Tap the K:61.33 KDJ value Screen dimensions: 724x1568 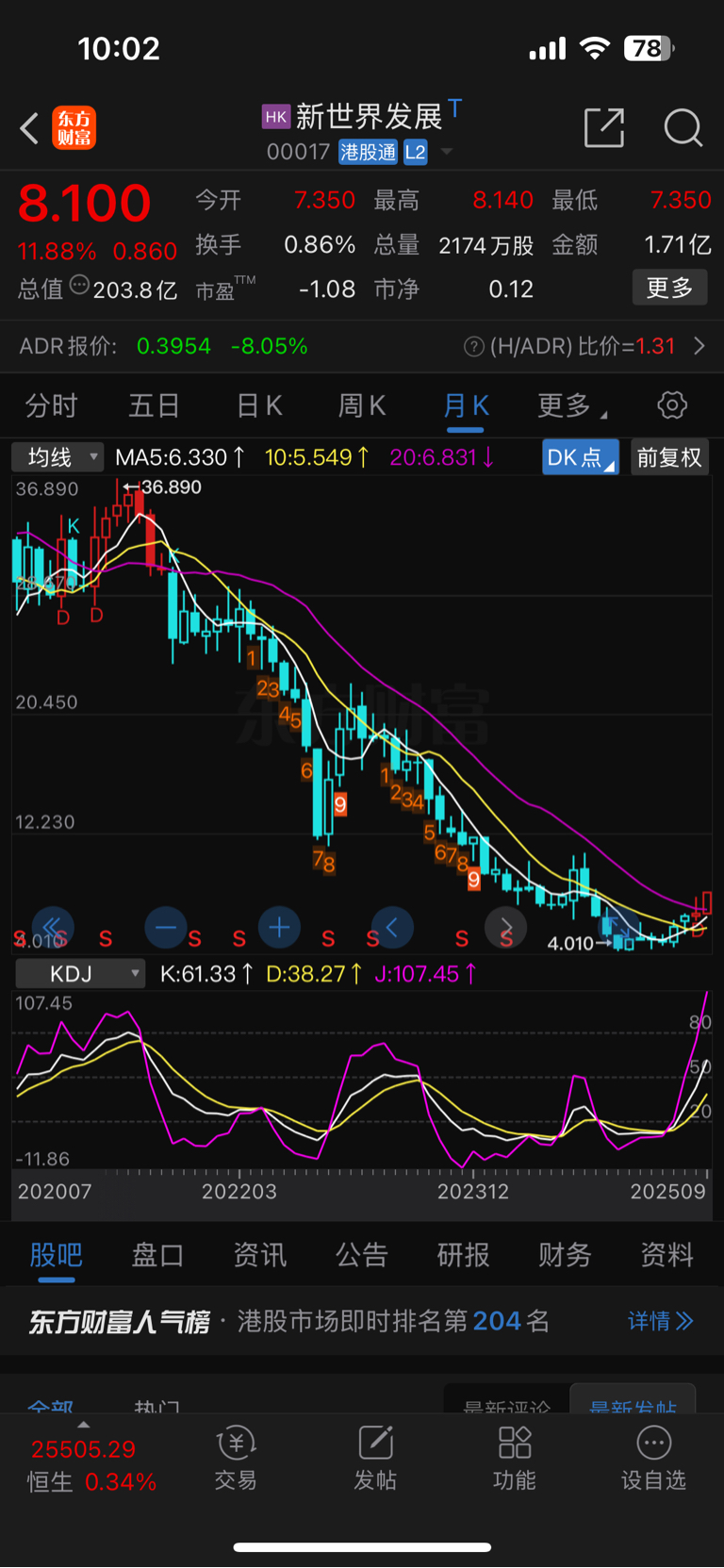(206, 973)
